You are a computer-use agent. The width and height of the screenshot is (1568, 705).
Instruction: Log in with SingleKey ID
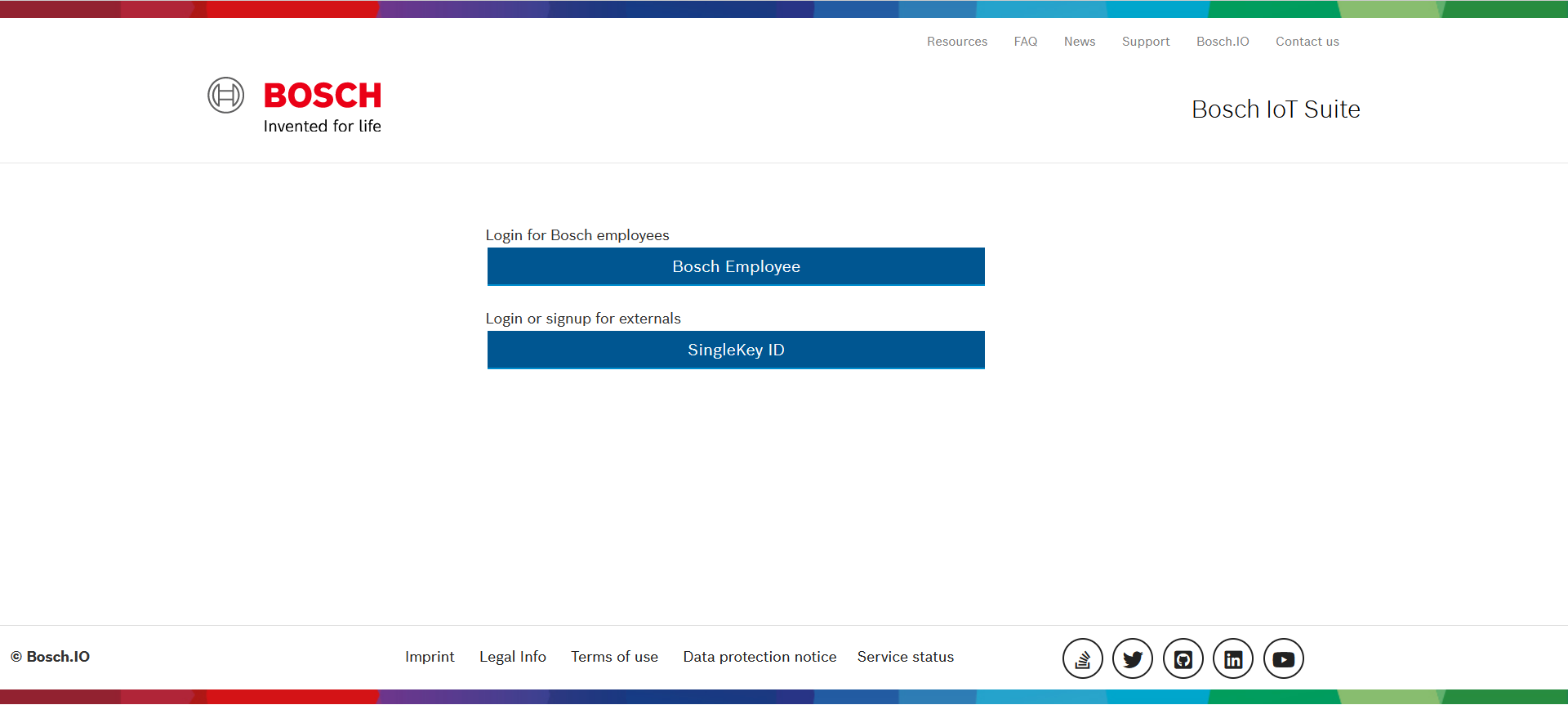coord(736,350)
